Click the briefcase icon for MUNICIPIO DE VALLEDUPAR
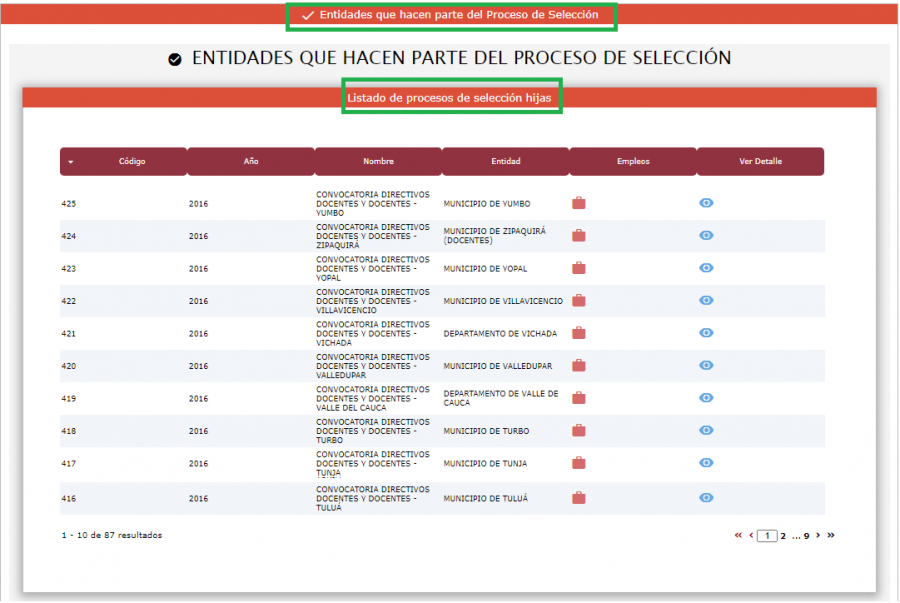This screenshot has width=900, height=603. [578, 366]
